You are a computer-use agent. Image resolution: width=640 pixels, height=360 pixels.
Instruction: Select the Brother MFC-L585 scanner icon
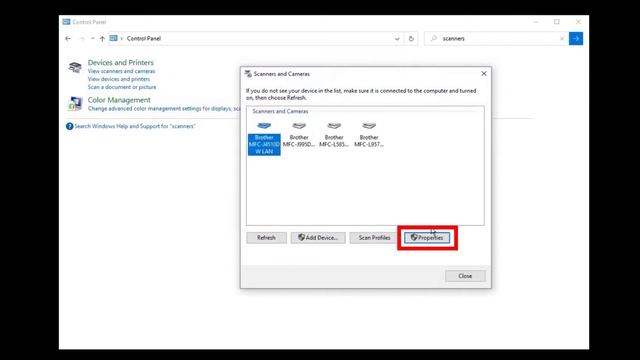click(334, 126)
